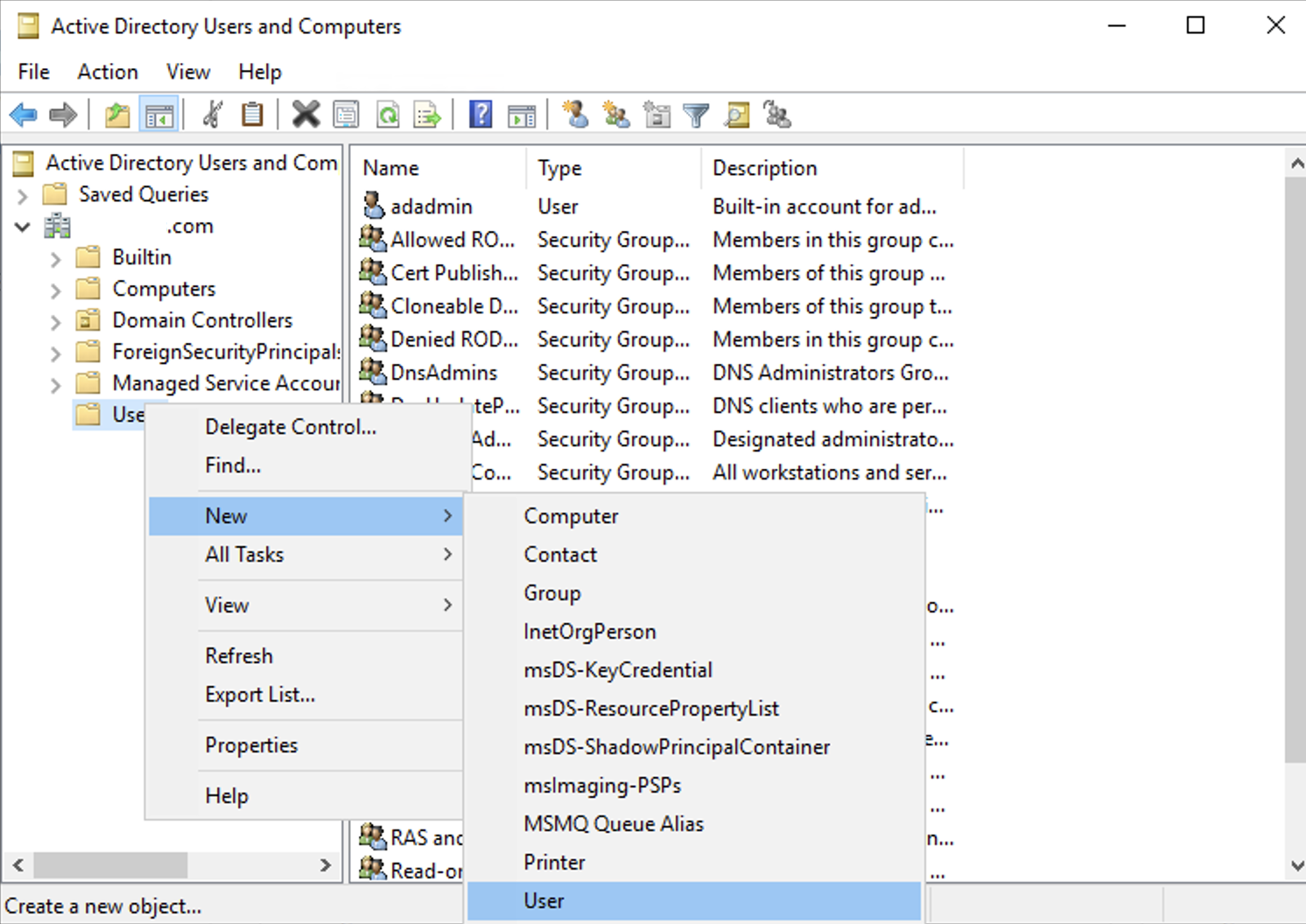Click the Builtin folder icon
This screenshot has width=1306, height=924.
pyautogui.click(x=88, y=256)
